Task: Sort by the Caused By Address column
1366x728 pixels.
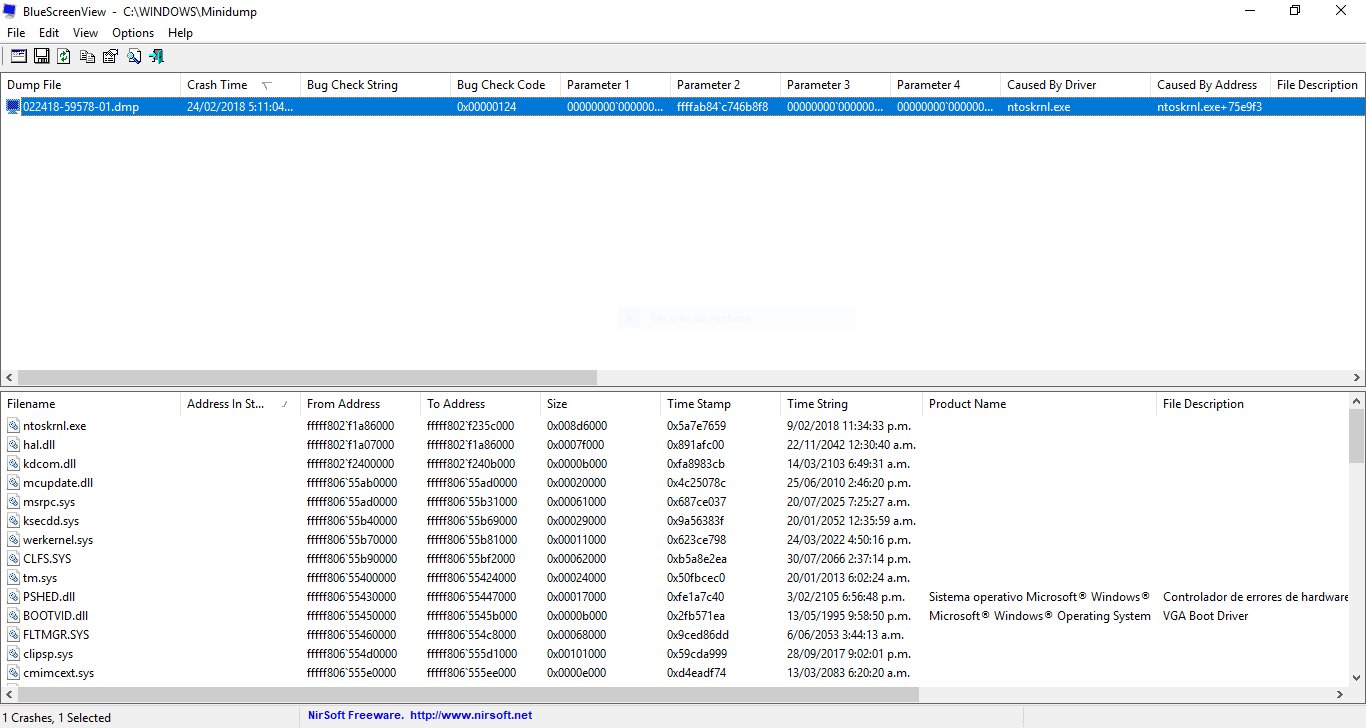Action: (x=1210, y=85)
